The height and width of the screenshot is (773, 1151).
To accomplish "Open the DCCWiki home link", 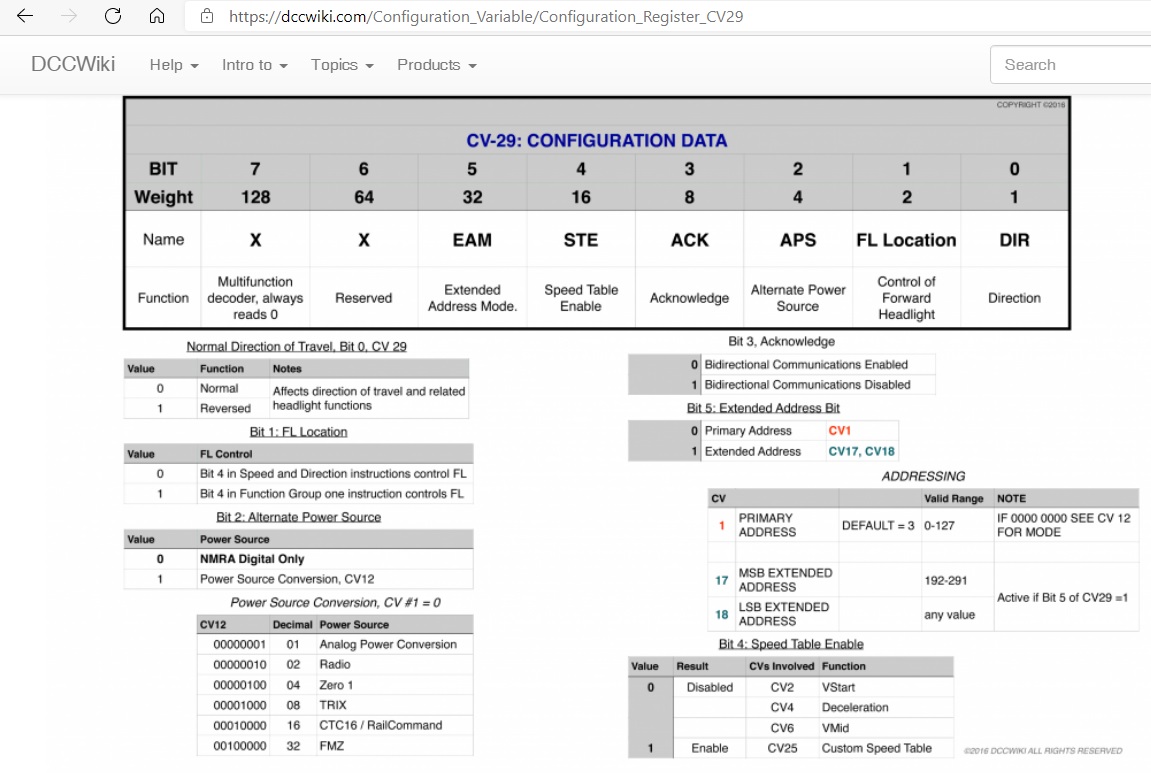I will coord(73,65).
